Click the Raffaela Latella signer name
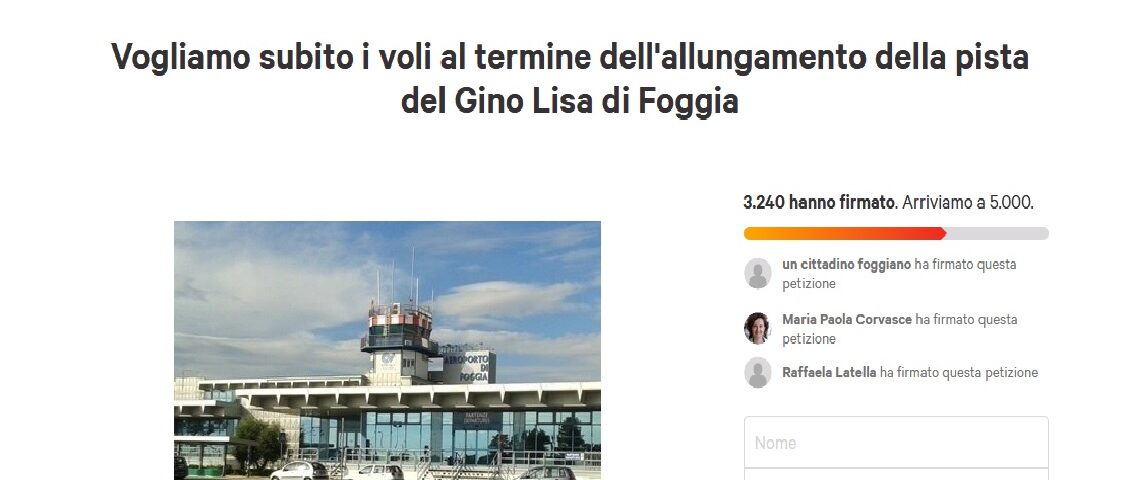 [829, 372]
